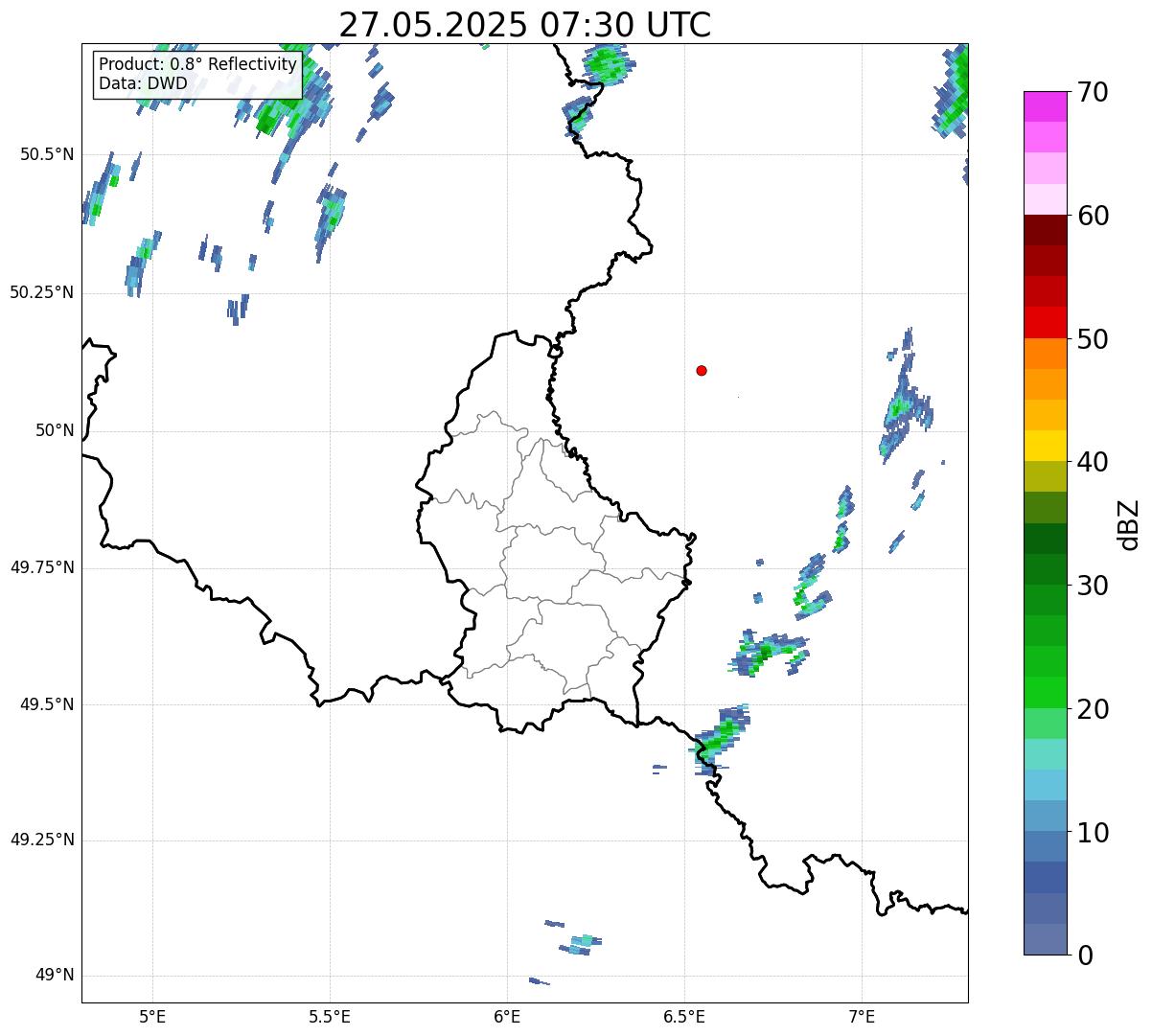Click the 49.5°N latitude label
Image resolution: width=1152 pixels, height=1036 pixels.
tap(47, 705)
